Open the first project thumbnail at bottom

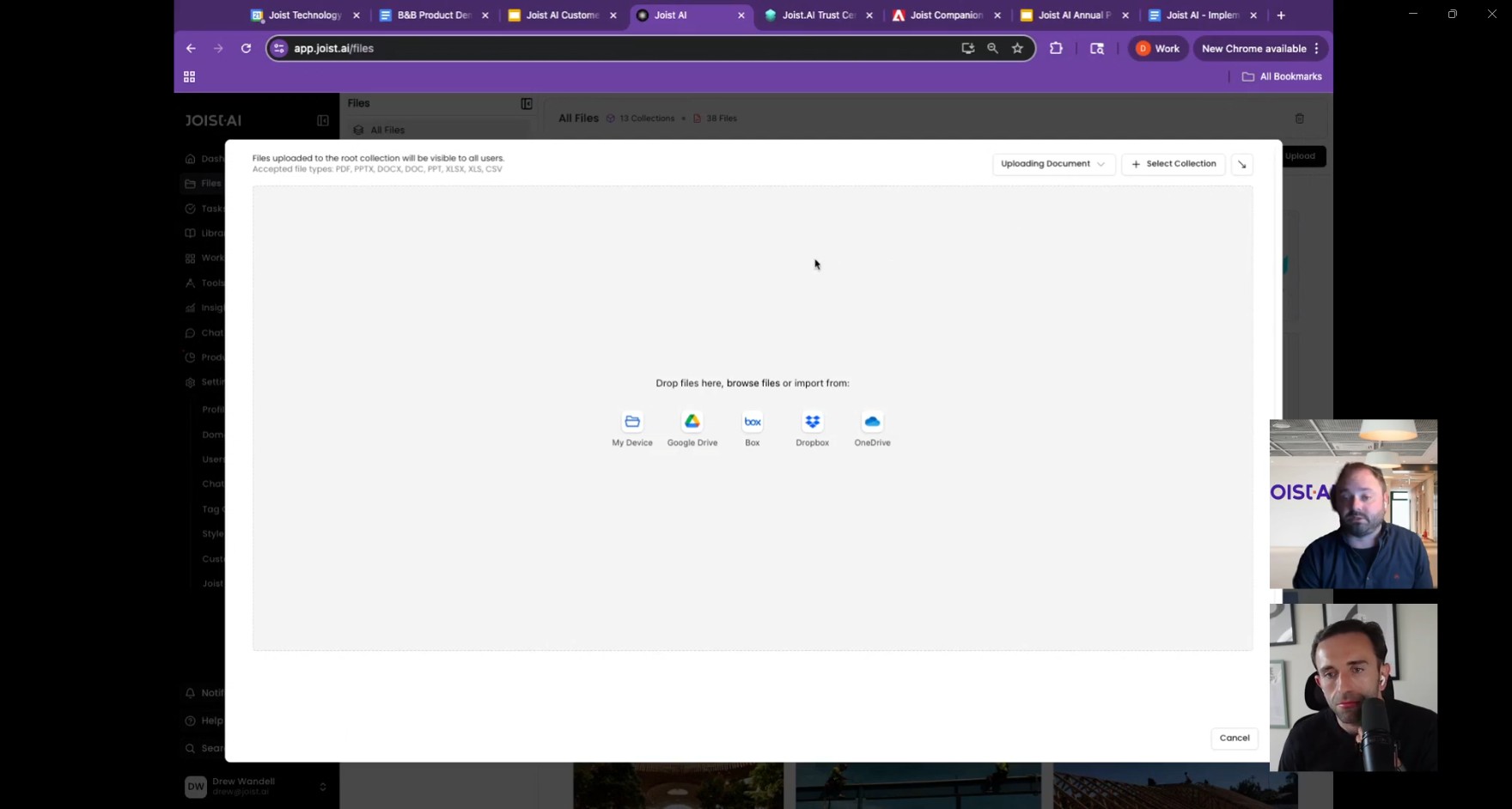(678, 786)
